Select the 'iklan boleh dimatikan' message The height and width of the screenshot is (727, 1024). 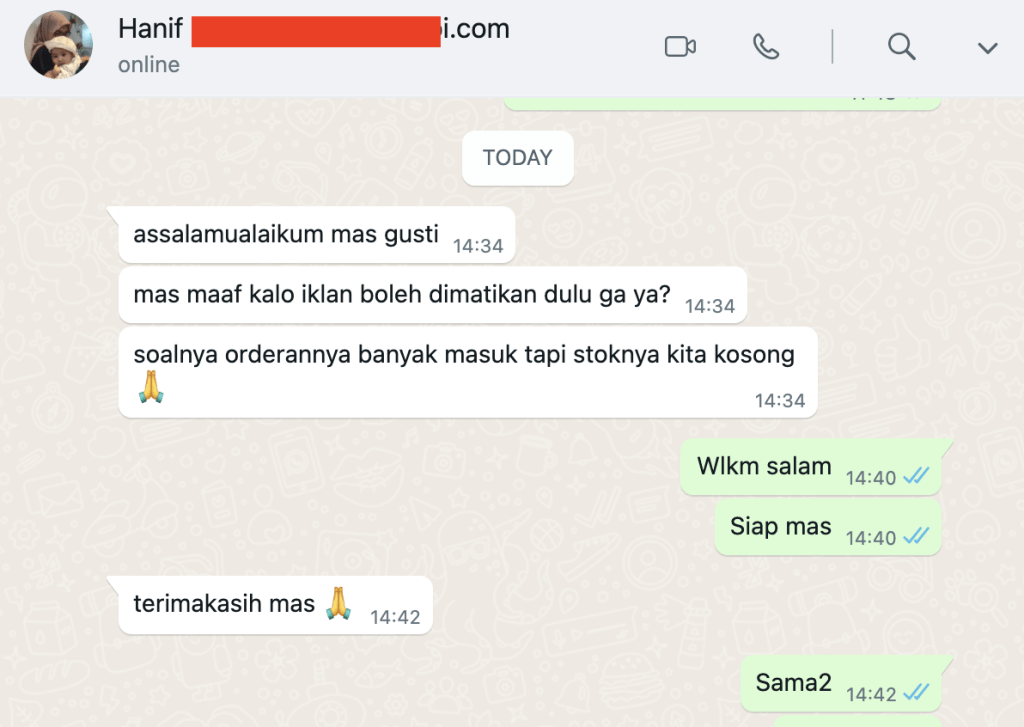[432, 295]
